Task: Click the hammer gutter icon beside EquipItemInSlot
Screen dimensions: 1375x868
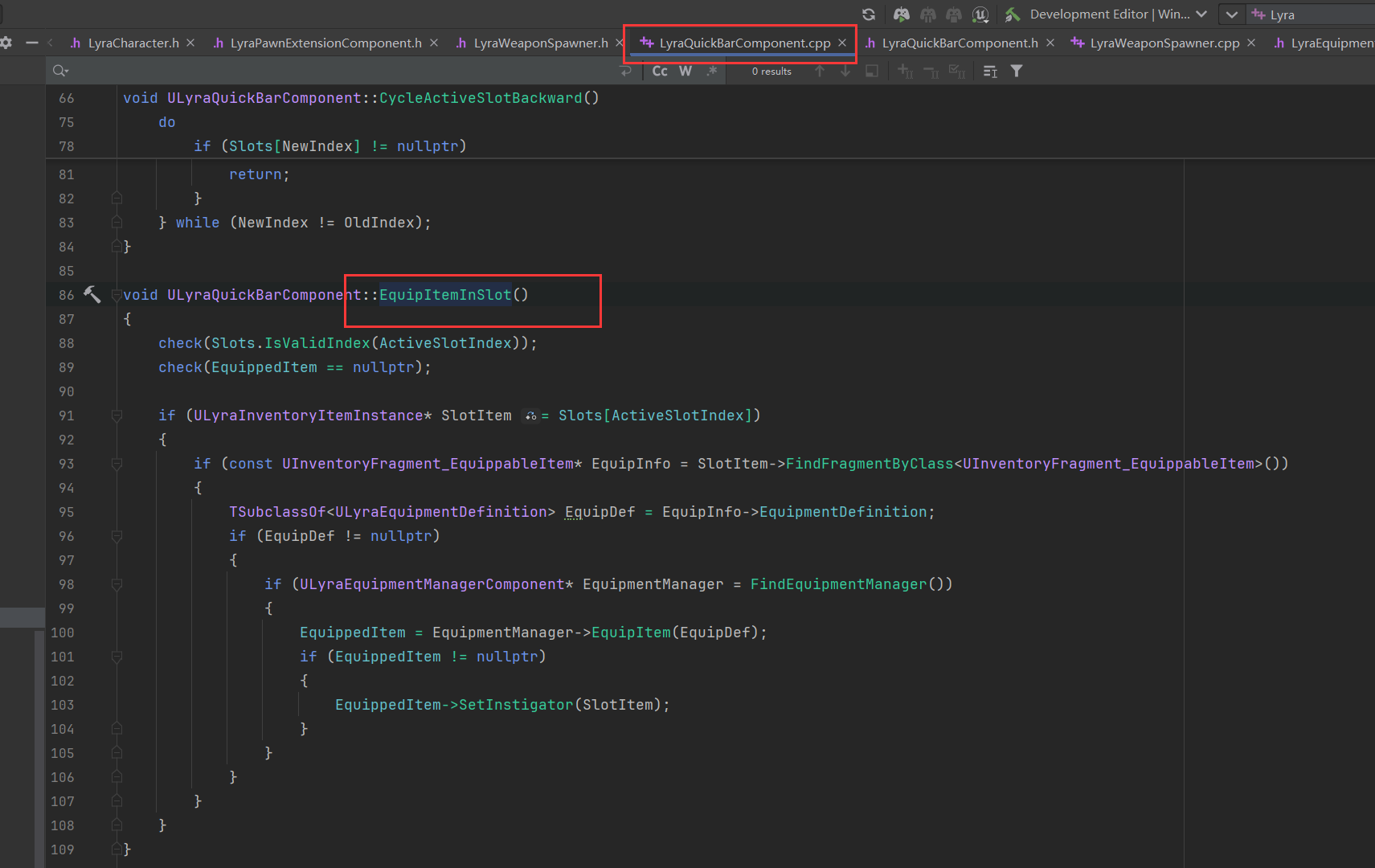Action: [92, 295]
